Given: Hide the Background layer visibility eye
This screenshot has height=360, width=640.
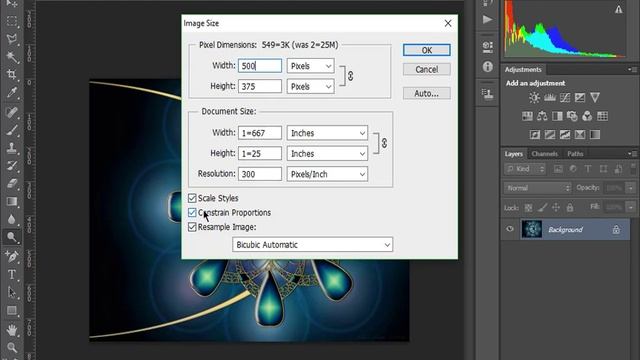Looking at the screenshot, I should pos(510,229).
